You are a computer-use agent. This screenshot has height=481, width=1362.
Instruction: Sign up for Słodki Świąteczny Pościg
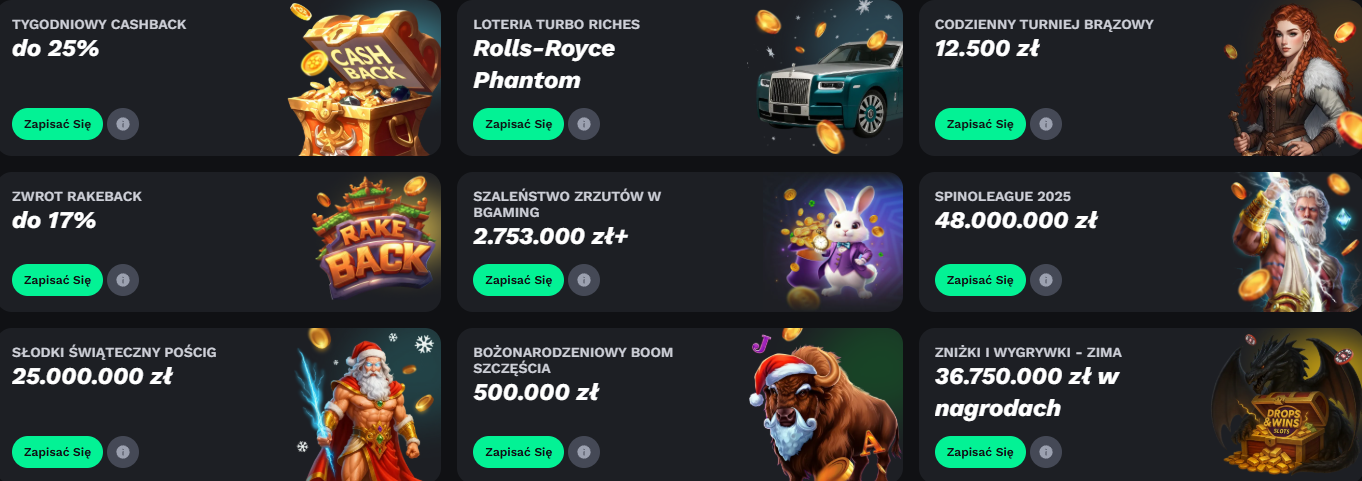57,452
